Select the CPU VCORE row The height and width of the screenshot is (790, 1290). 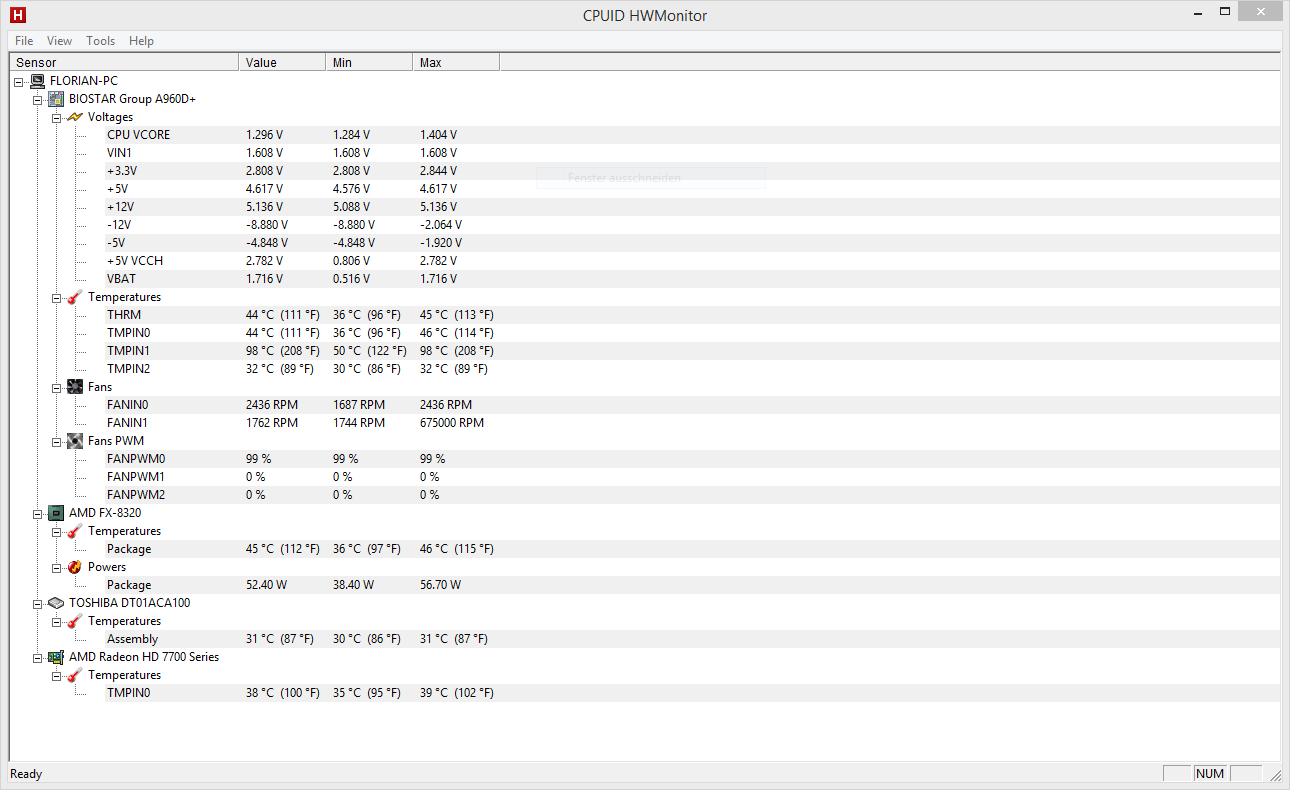click(x=692, y=135)
